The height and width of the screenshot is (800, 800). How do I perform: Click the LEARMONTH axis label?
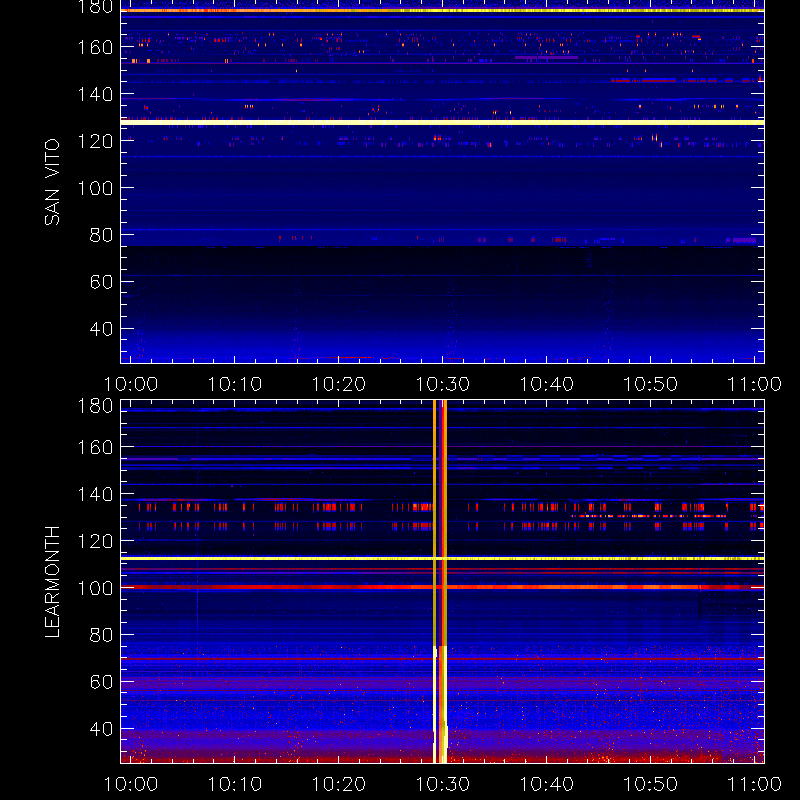click(x=52, y=582)
